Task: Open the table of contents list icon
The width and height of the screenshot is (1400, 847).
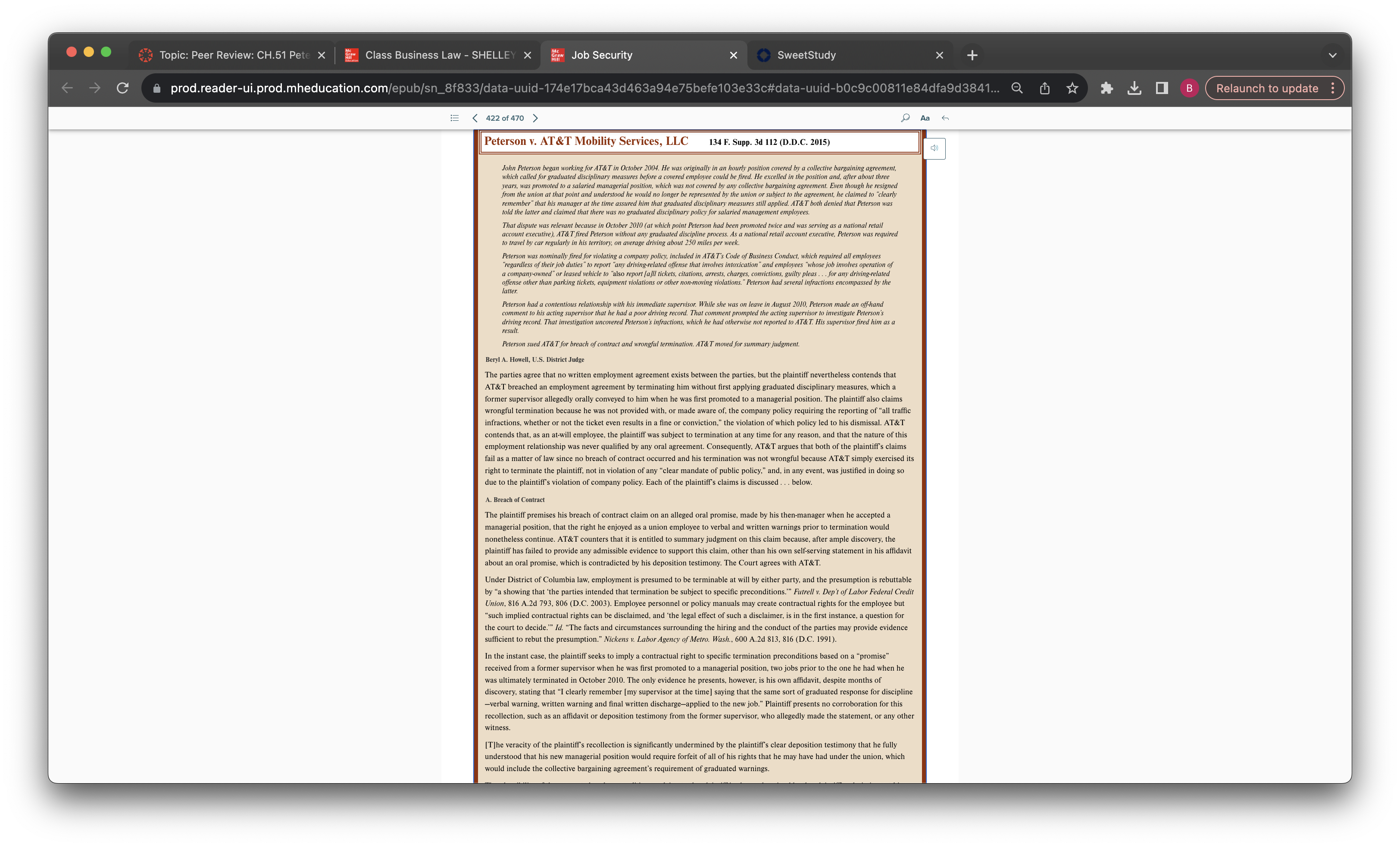Action: tap(455, 118)
